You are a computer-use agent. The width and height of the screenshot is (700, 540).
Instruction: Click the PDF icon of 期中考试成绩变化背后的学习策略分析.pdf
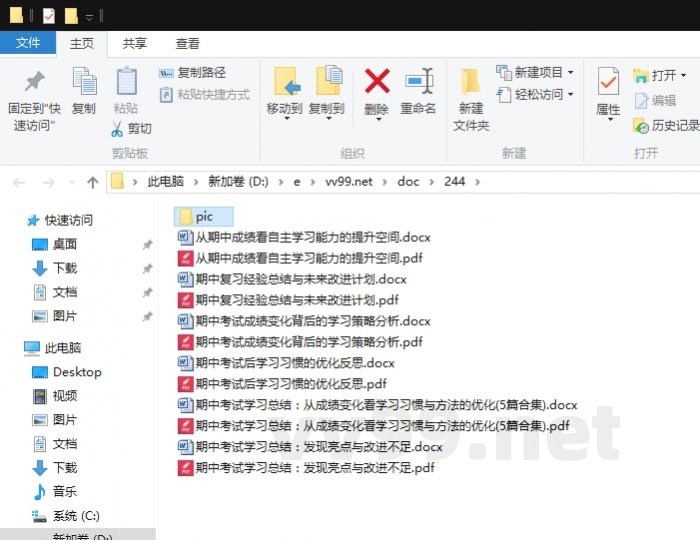point(185,342)
